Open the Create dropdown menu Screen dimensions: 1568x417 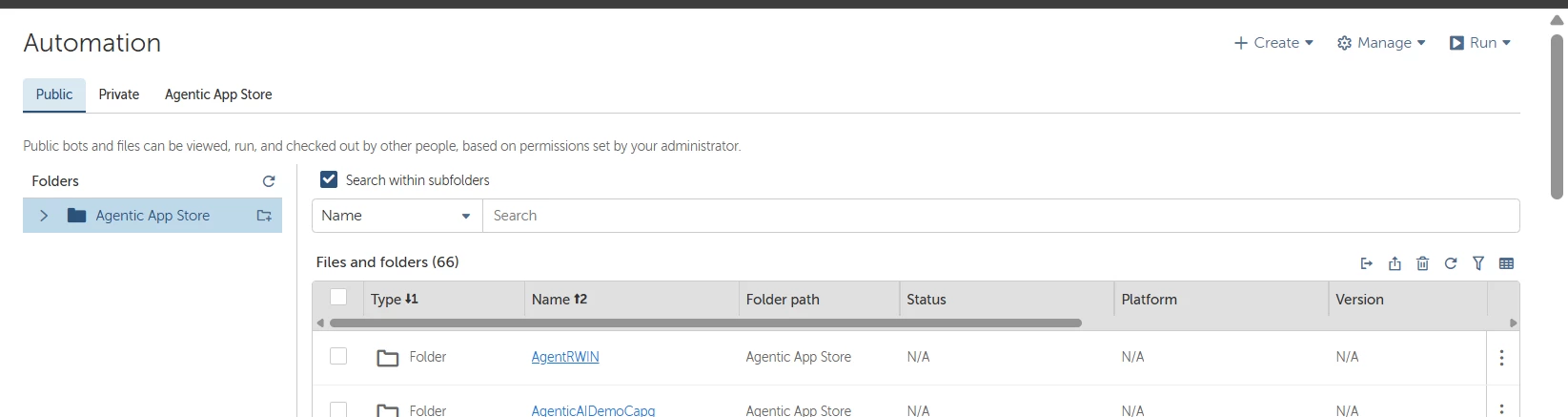[1273, 43]
